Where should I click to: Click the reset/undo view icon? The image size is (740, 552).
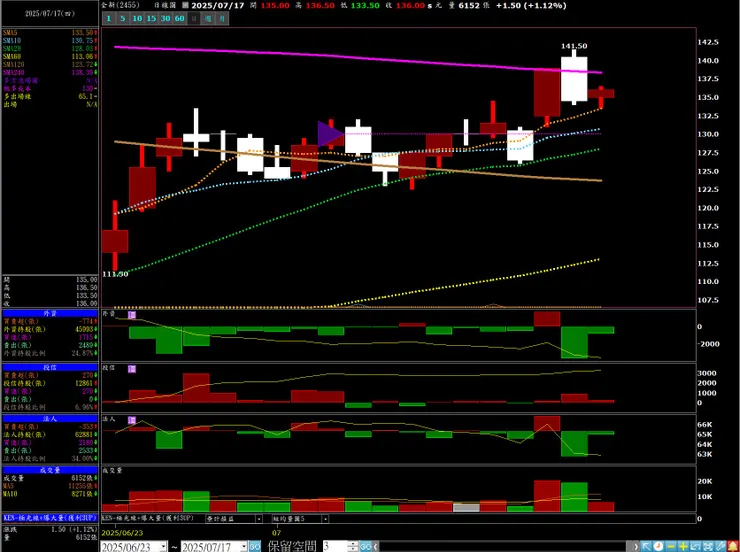[x=695, y=546]
